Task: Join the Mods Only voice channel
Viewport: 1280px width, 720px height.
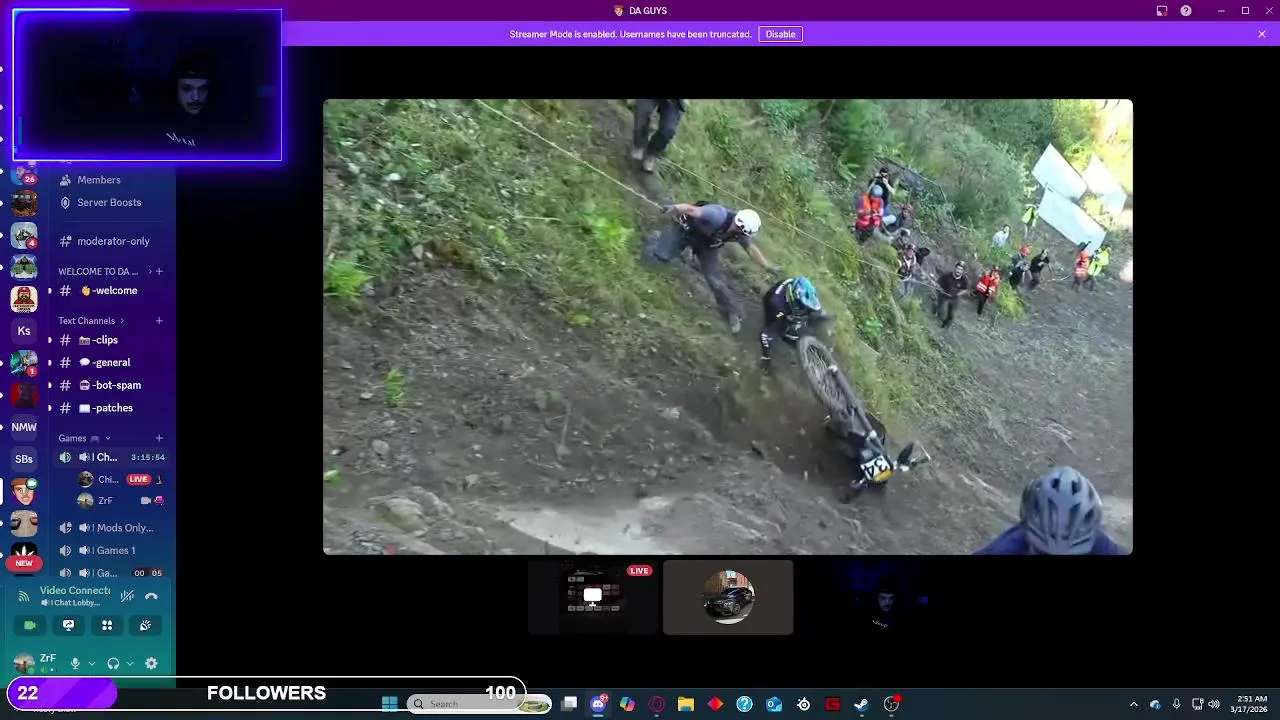Action: (112, 528)
